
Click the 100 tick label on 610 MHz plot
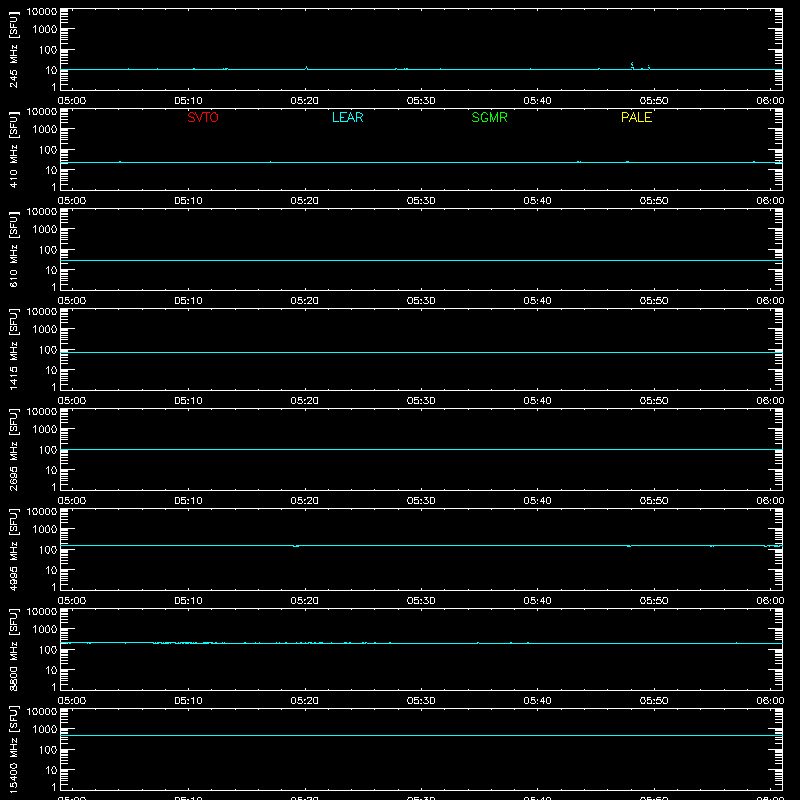pyautogui.click(x=48, y=250)
